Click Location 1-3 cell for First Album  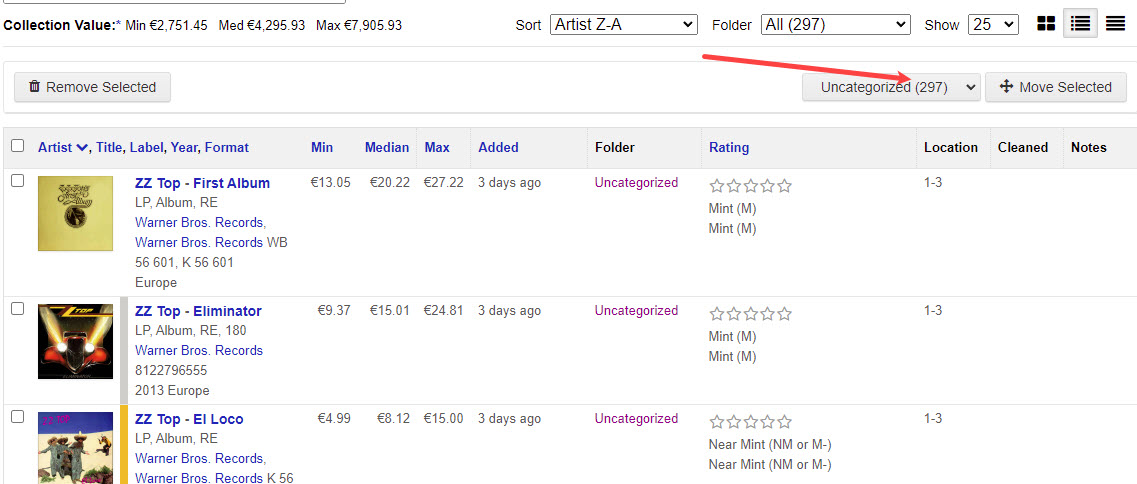(933, 183)
